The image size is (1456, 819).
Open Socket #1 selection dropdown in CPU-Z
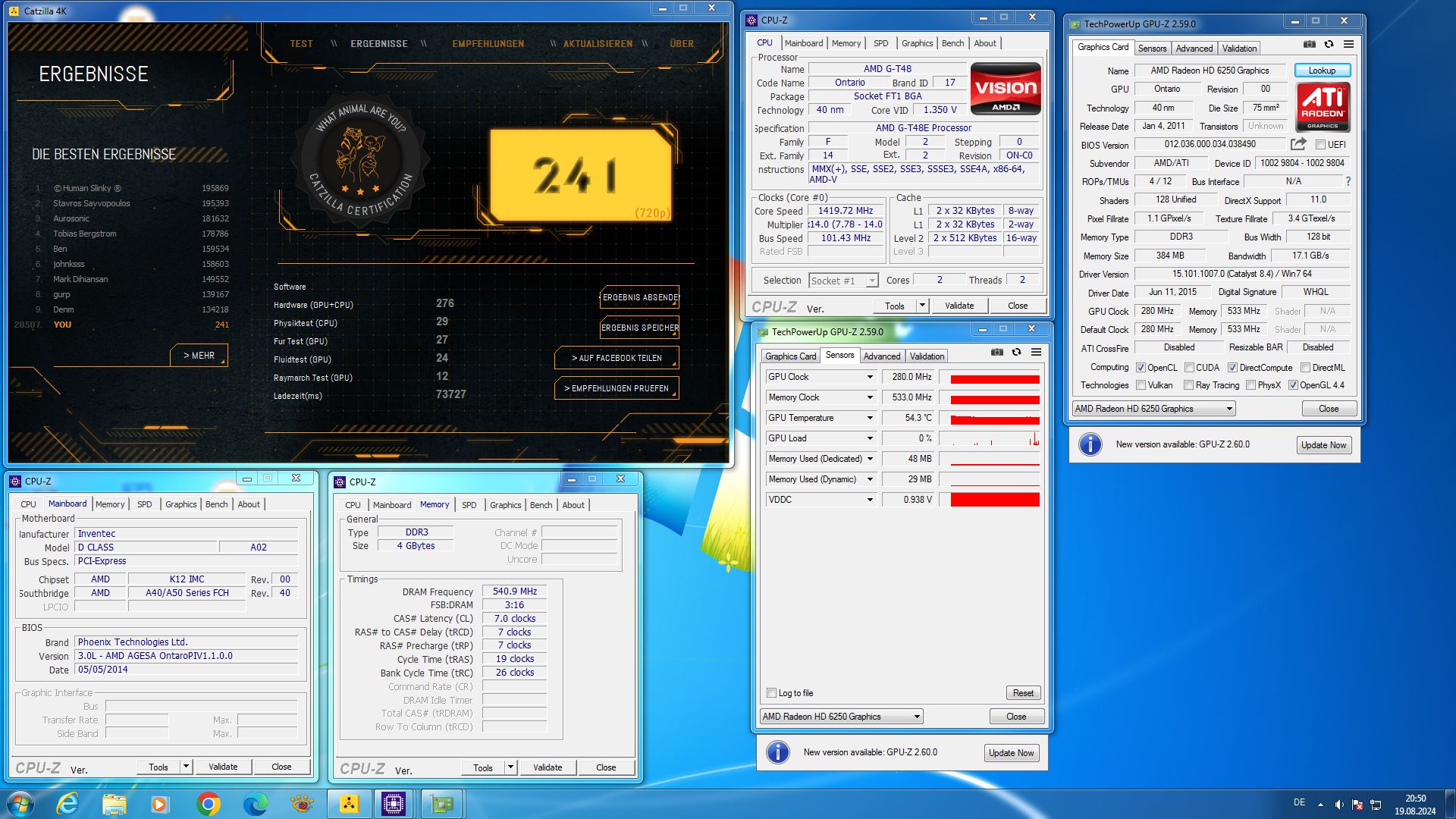843,281
